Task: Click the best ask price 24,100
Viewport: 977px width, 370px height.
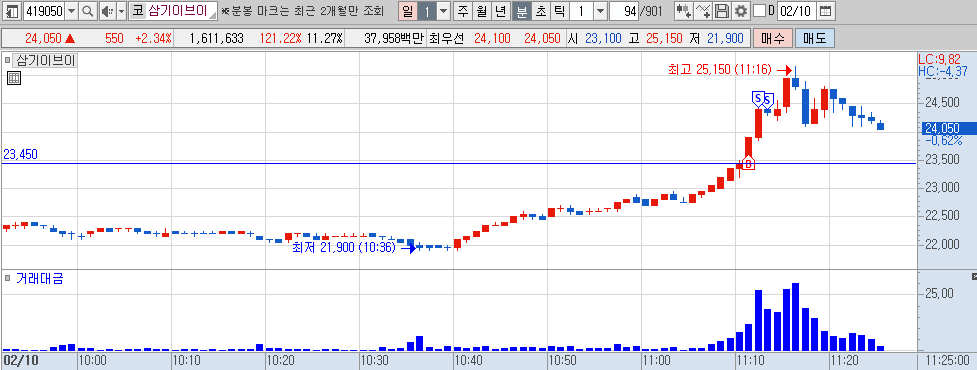Action: coord(492,38)
